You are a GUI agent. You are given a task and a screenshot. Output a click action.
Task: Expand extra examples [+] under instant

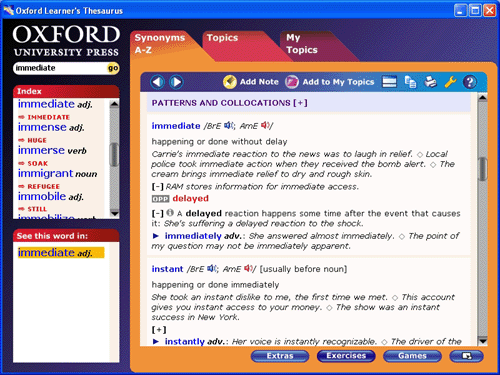pos(159,330)
